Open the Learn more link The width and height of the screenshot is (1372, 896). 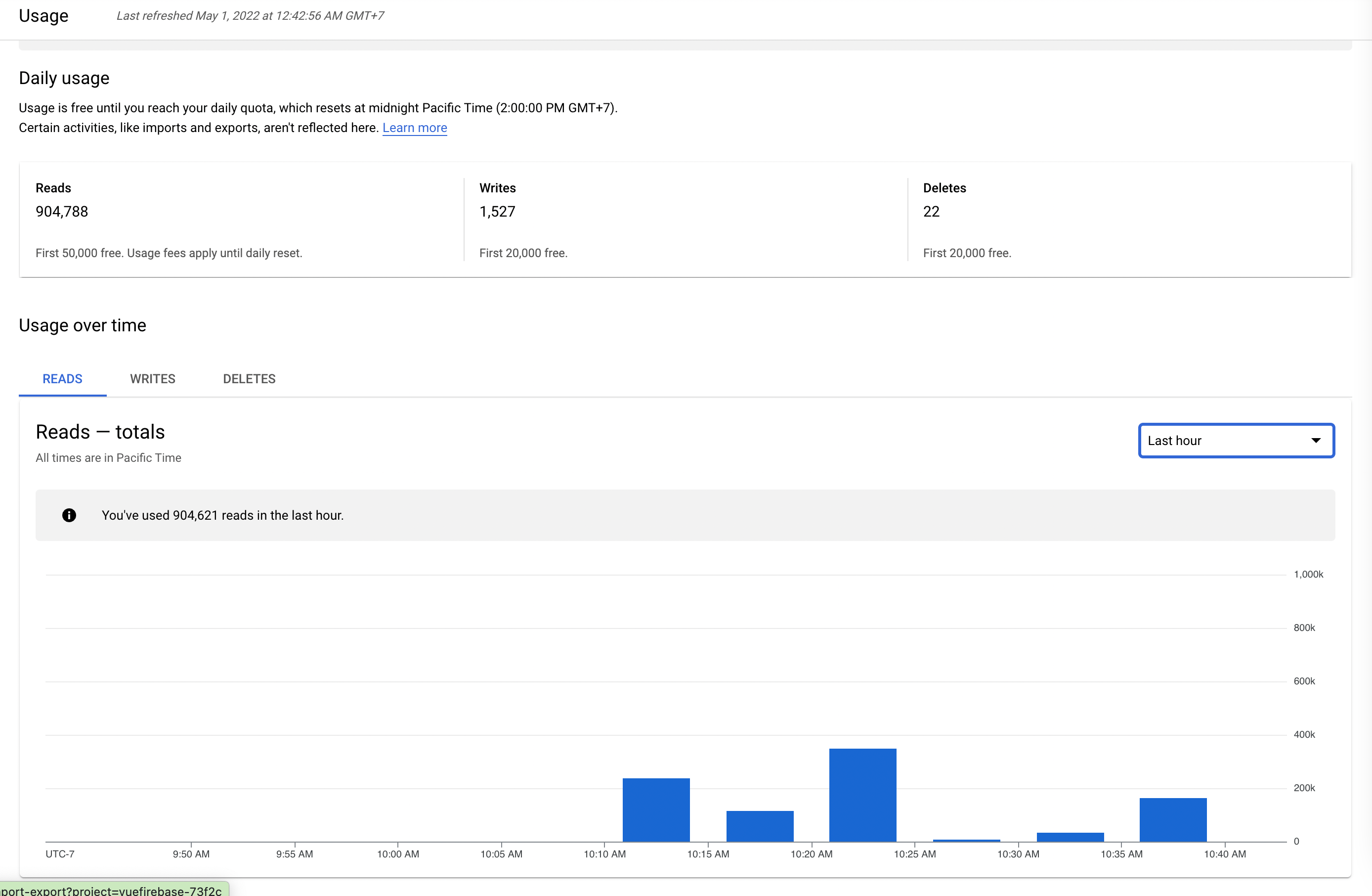[x=415, y=128]
